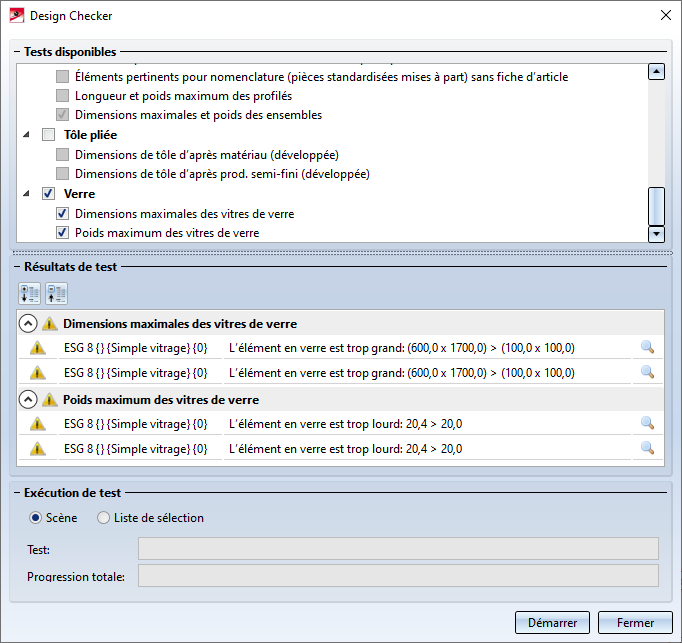This screenshot has height=643, width=682.
Task: Click the Progression totale progress bar
Action: pyautogui.click(x=398, y=576)
